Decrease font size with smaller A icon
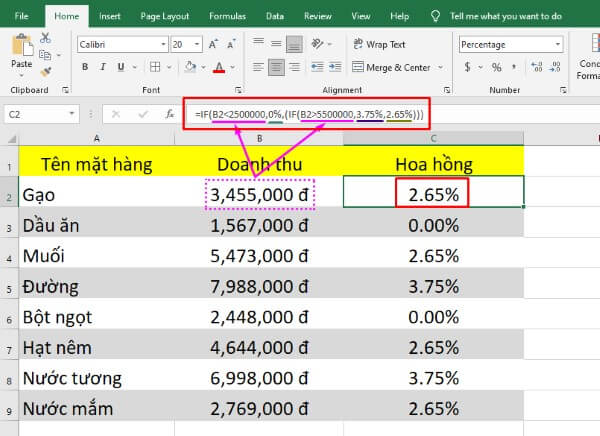 232,44
